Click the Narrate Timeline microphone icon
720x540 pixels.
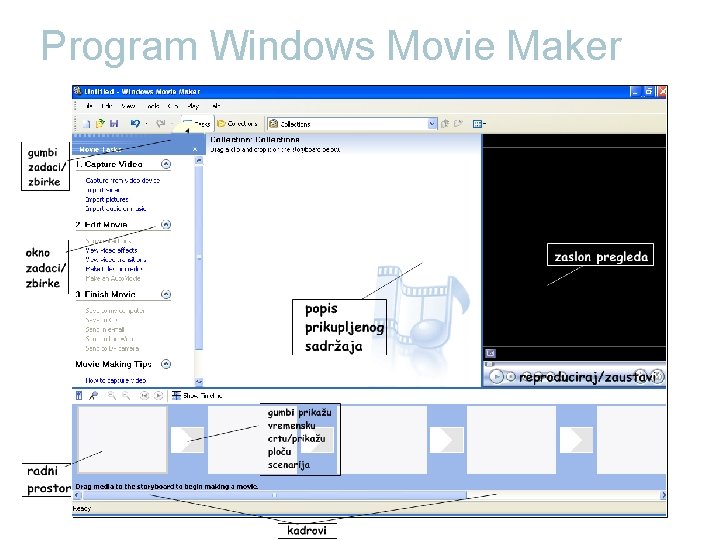[x=94, y=395]
